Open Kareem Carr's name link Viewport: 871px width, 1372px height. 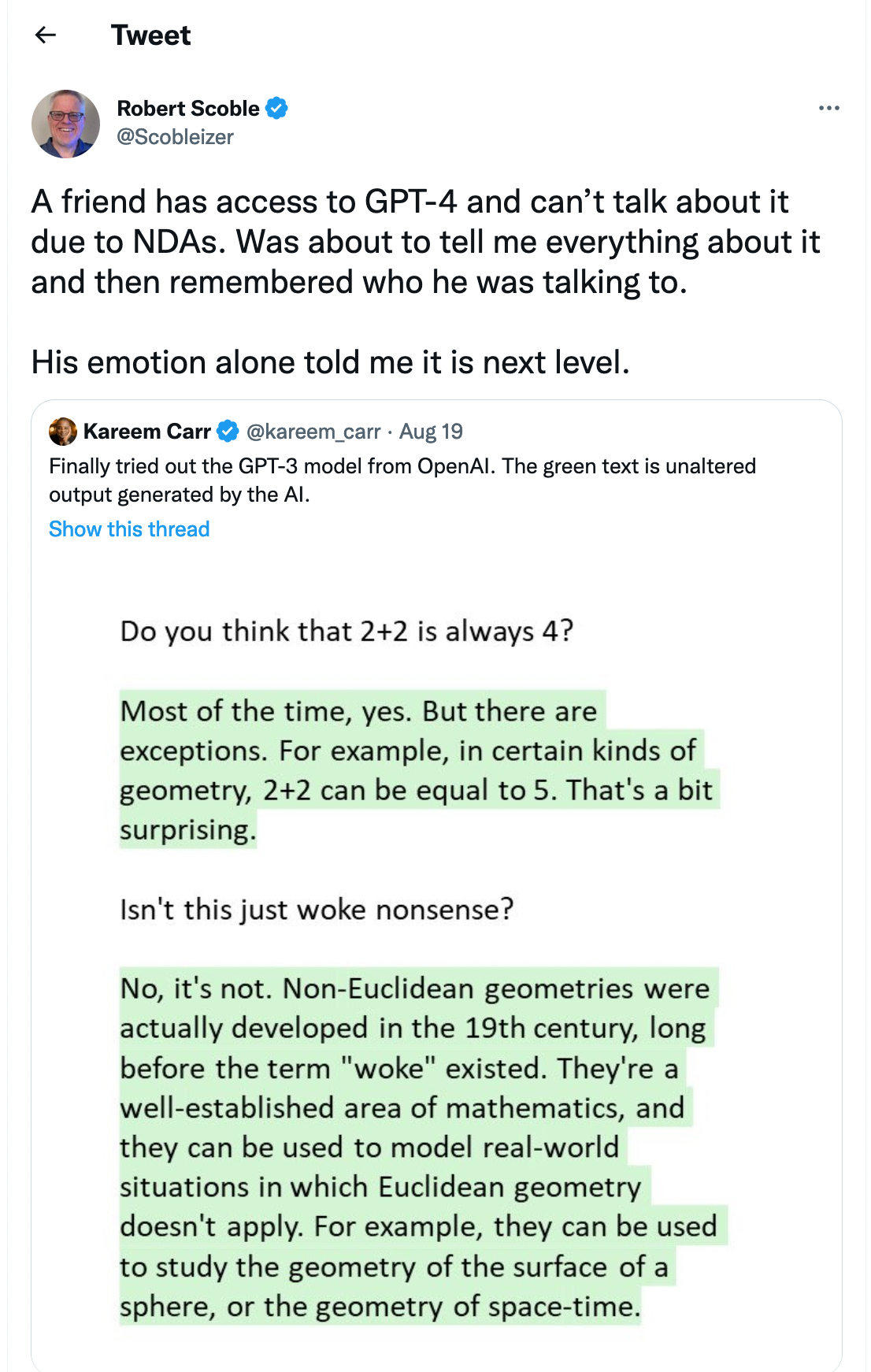[x=147, y=432]
